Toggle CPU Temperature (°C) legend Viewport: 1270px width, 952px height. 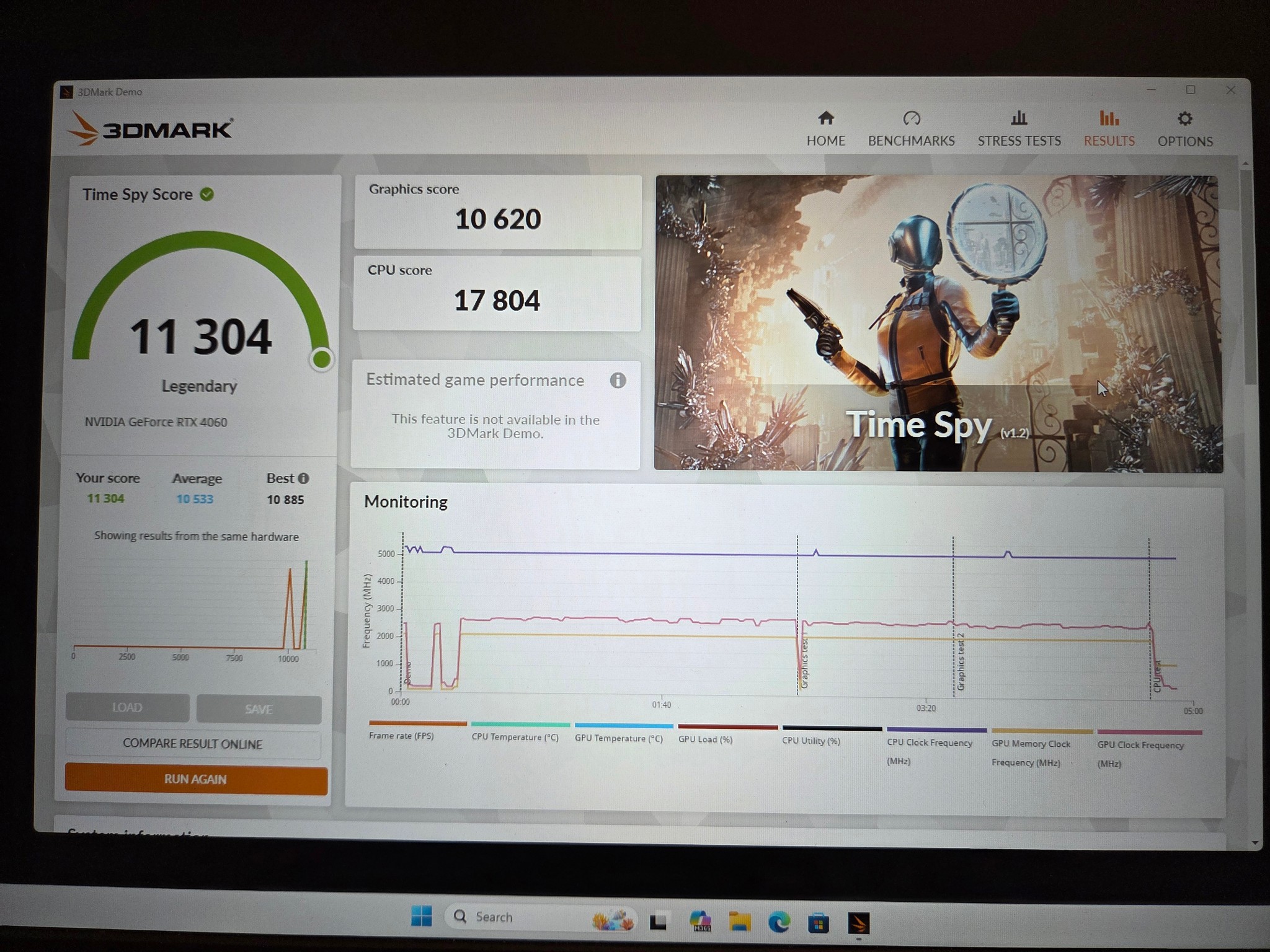coord(520,732)
